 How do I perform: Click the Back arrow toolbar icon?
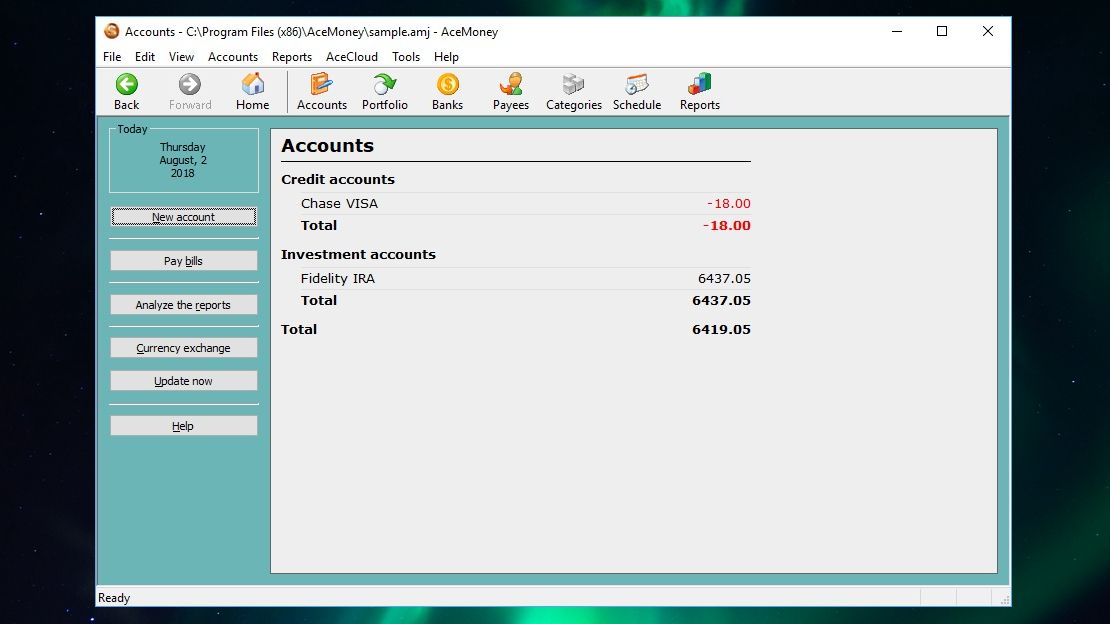(x=127, y=84)
